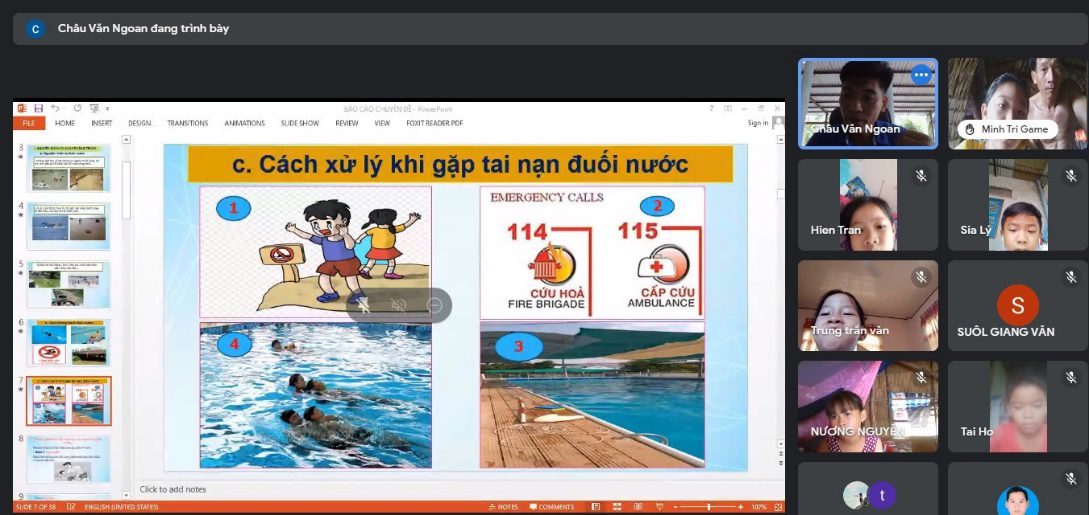Click the 107% zoom level
This screenshot has height=515, width=1089.
click(x=758, y=507)
